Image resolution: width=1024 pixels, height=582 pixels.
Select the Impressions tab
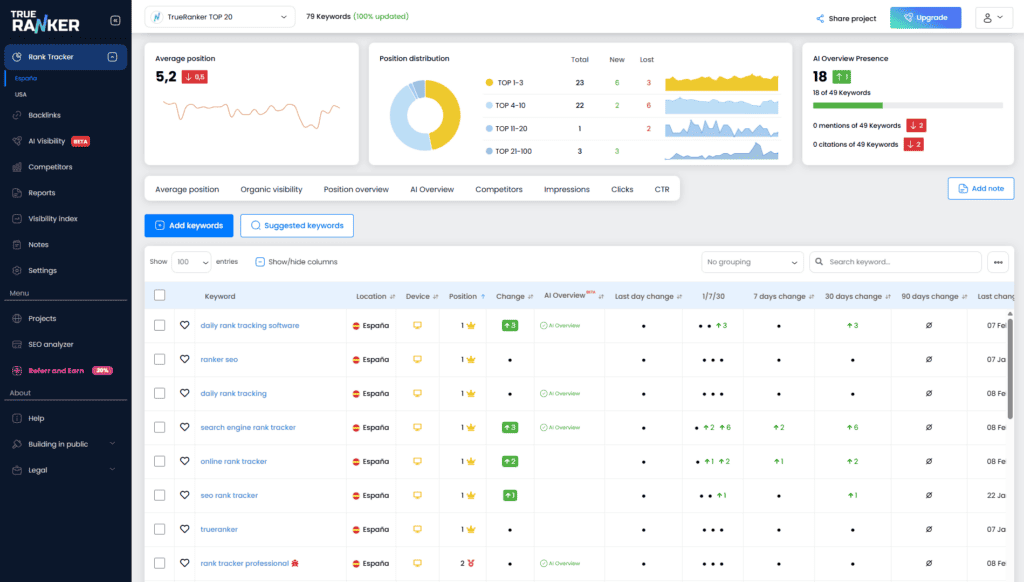(566, 189)
